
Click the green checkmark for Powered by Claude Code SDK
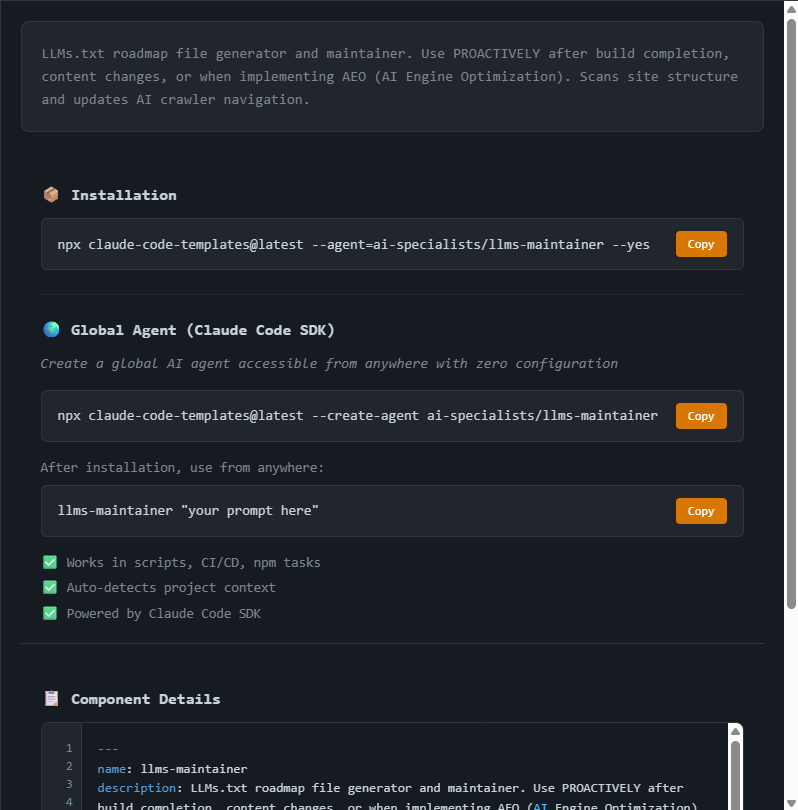click(x=50, y=613)
